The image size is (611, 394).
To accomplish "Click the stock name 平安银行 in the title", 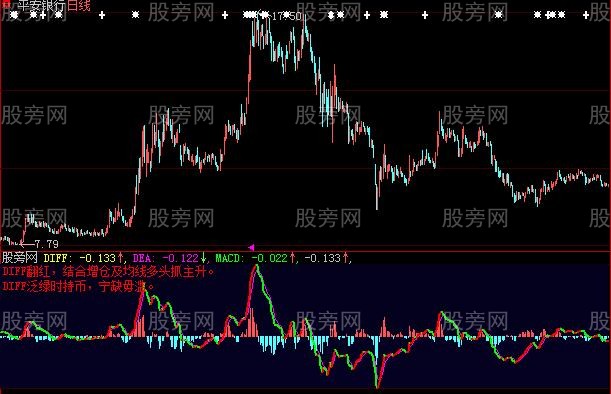I will point(42,5).
